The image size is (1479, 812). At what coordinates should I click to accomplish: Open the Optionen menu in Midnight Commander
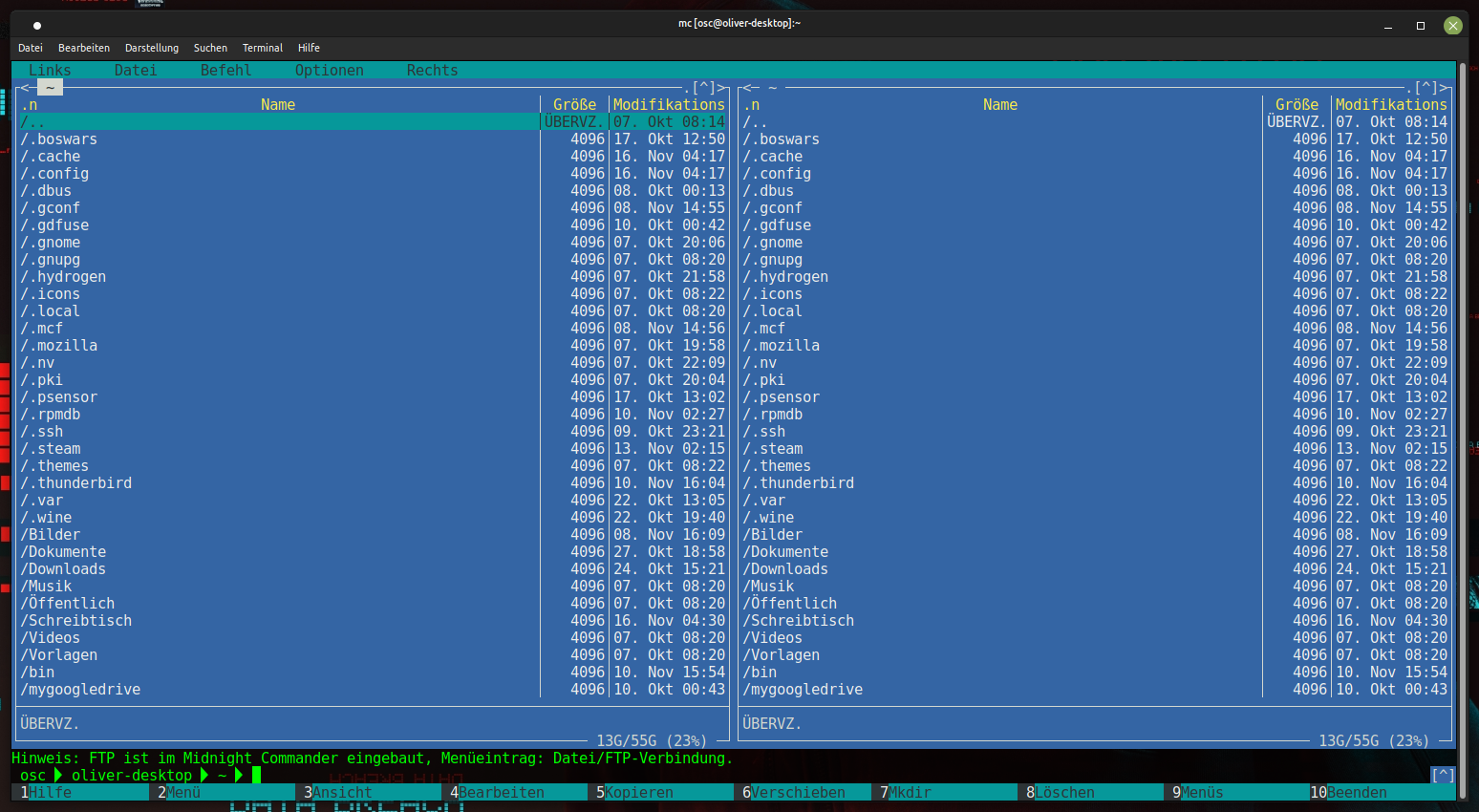click(329, 71)
